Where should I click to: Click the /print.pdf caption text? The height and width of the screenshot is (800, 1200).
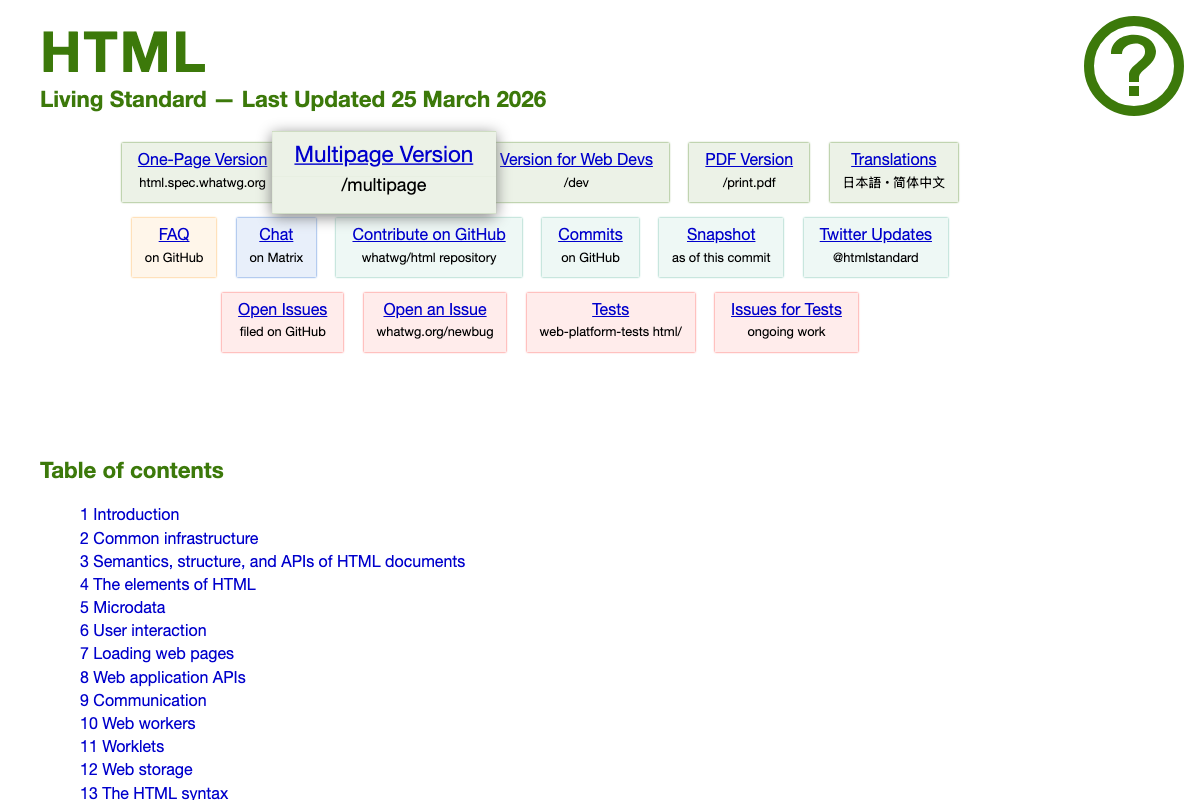[x=749, y=183]
